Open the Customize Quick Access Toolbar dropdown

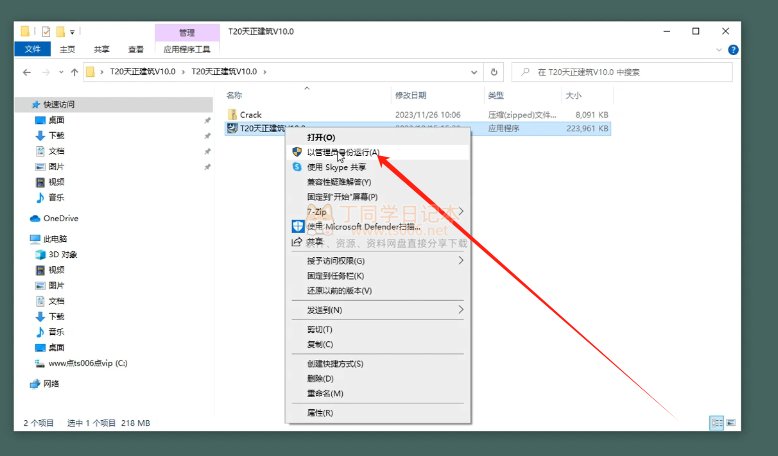[72, 32]
